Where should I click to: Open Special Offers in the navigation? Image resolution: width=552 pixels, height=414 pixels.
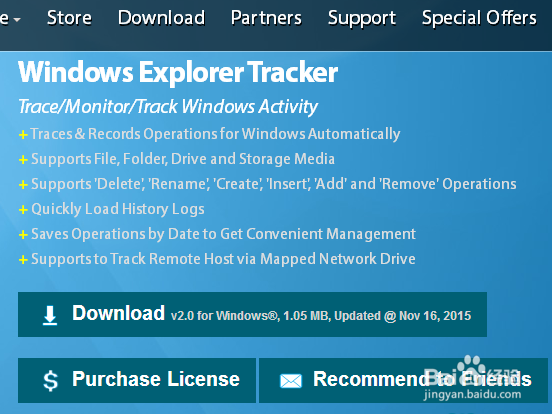479,18
